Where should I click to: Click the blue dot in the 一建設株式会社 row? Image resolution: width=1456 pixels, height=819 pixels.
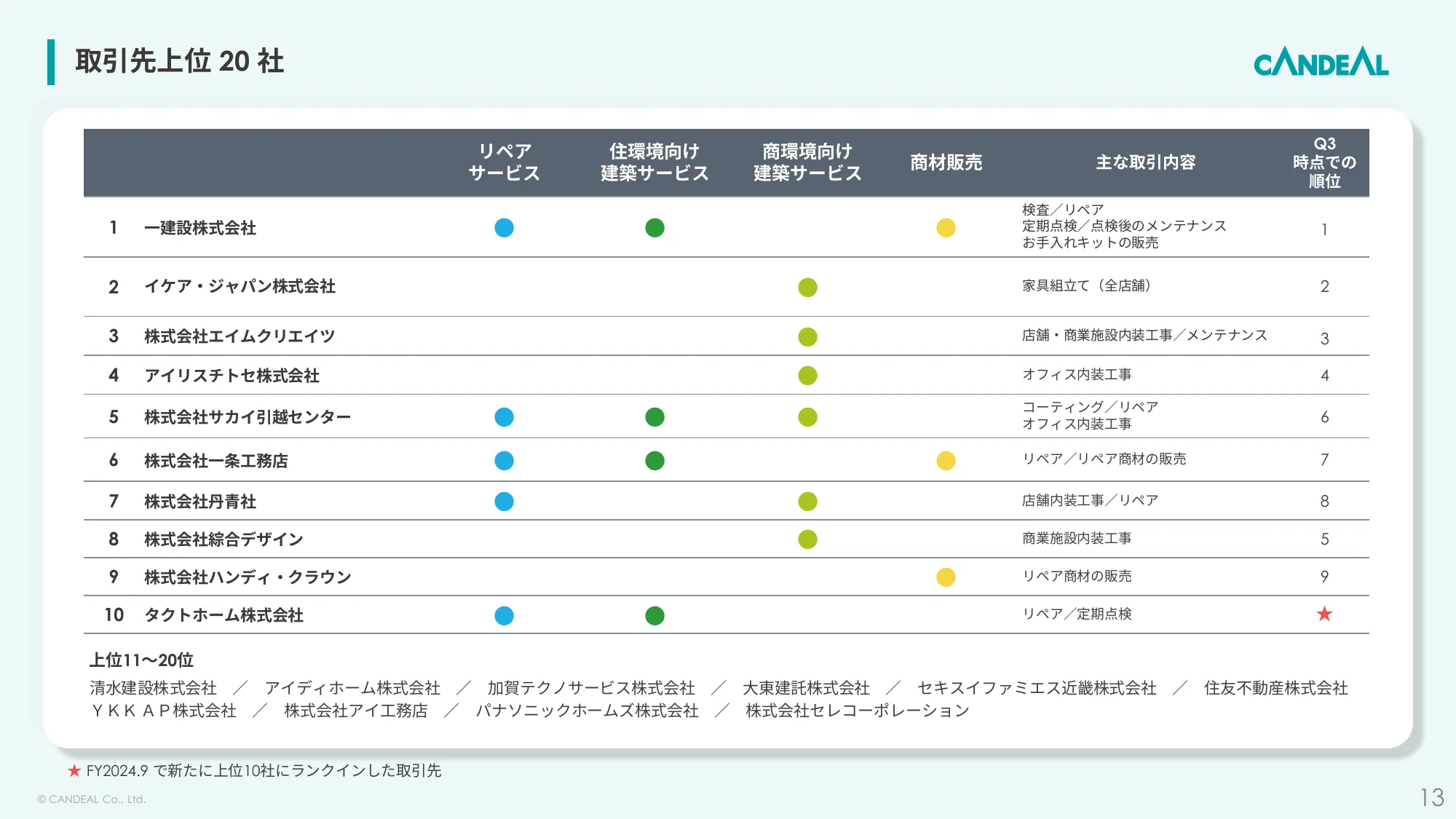(x=504, y=228)
